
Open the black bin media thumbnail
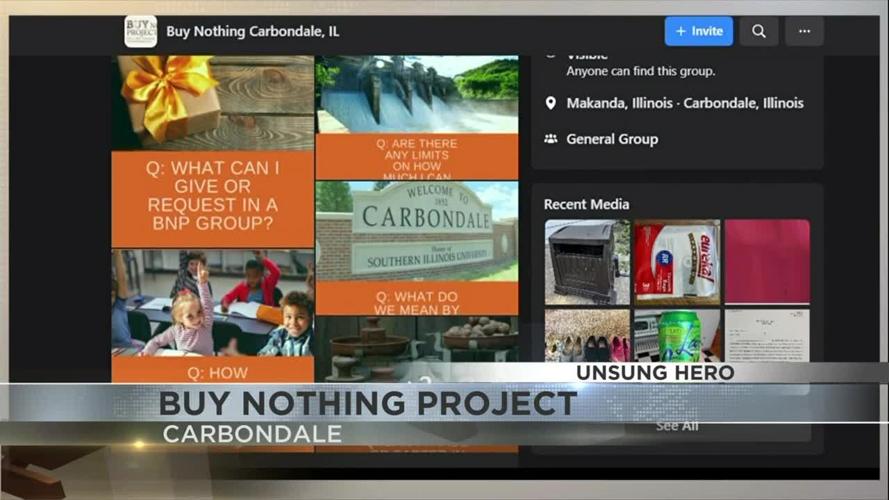(x=587, y=262)
